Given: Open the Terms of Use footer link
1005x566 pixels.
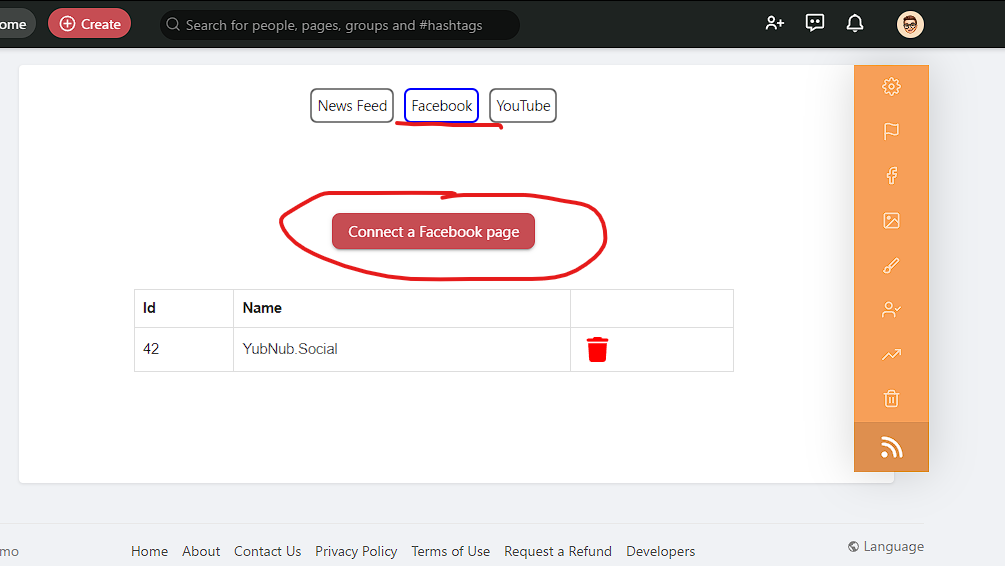Looking at the screenshot, I should point(451,551).
